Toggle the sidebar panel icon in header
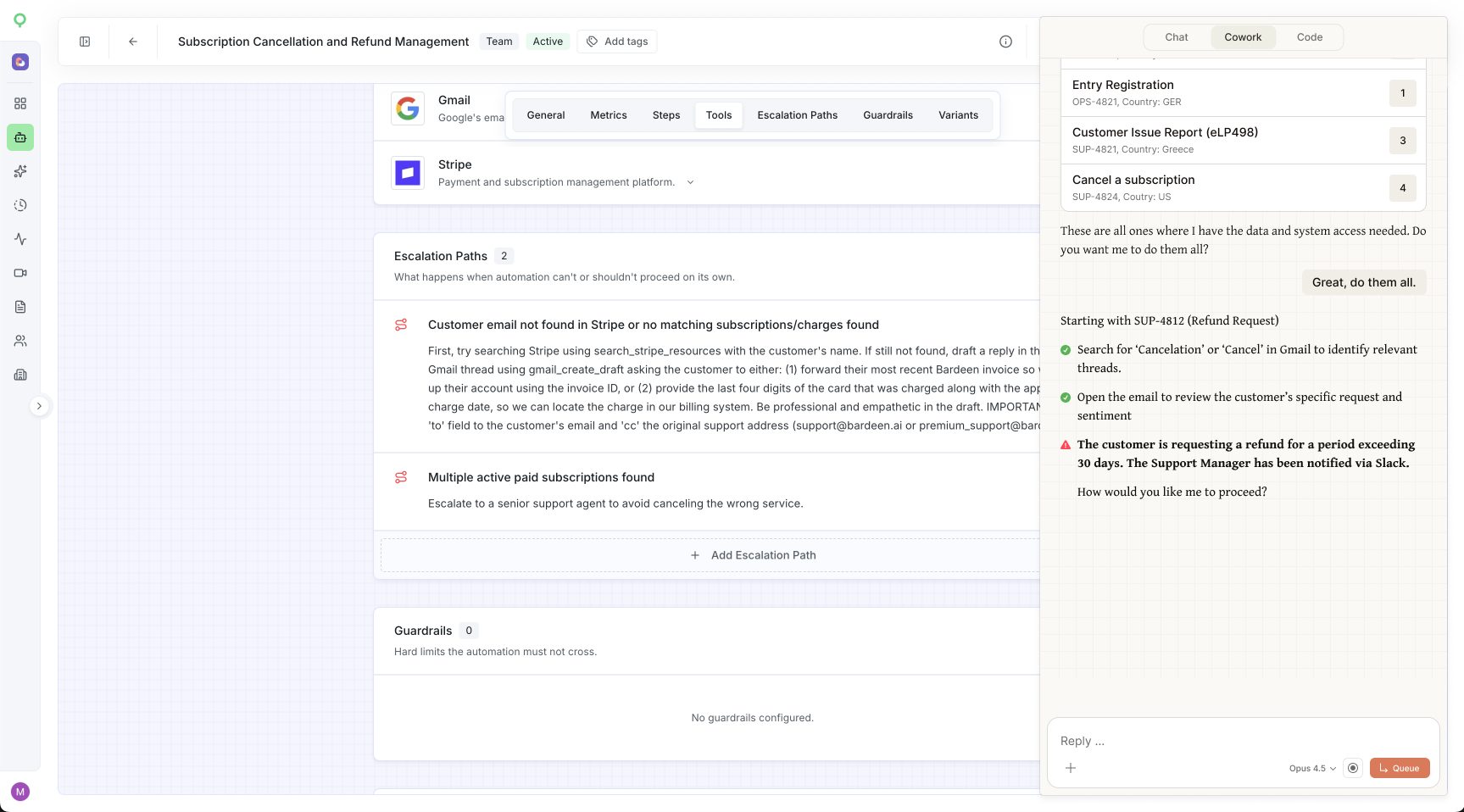This screenshot has height=812, width=1464. click(85, 42)
